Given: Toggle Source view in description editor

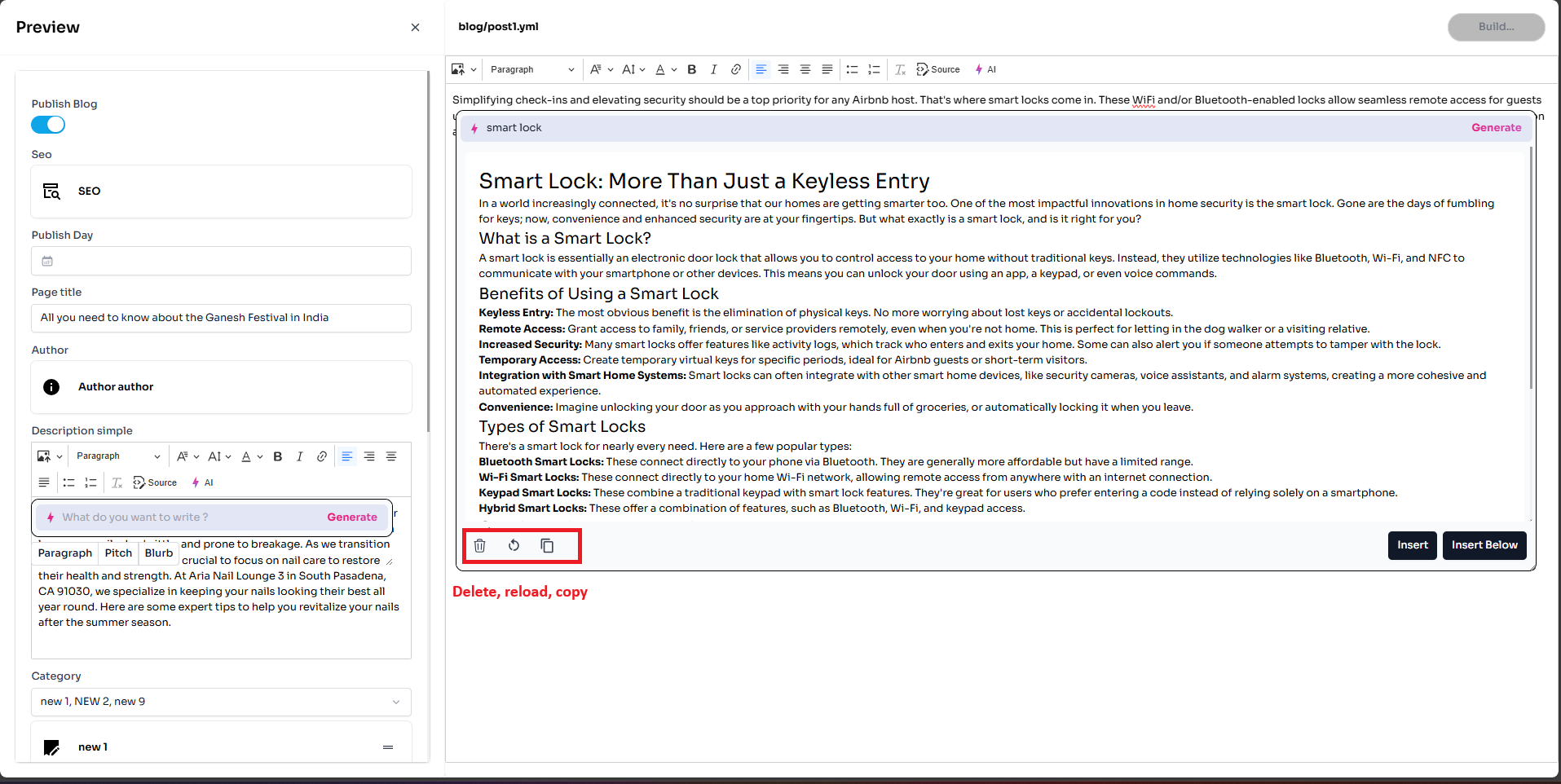Looking at the screenshot, I should coord(155,482).
